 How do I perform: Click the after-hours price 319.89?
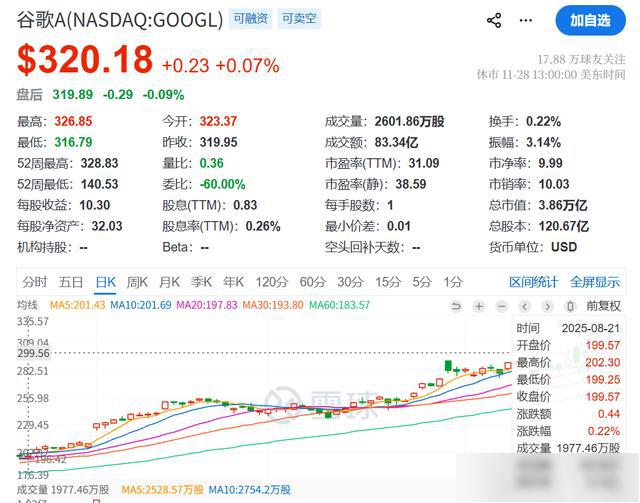pos(73,95)
